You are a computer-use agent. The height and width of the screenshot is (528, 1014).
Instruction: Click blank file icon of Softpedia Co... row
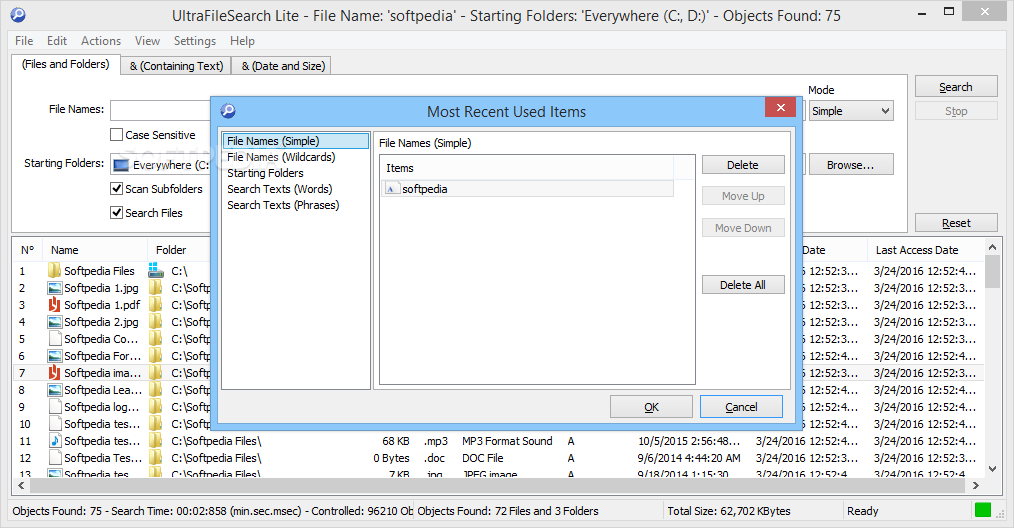(54, 338)
